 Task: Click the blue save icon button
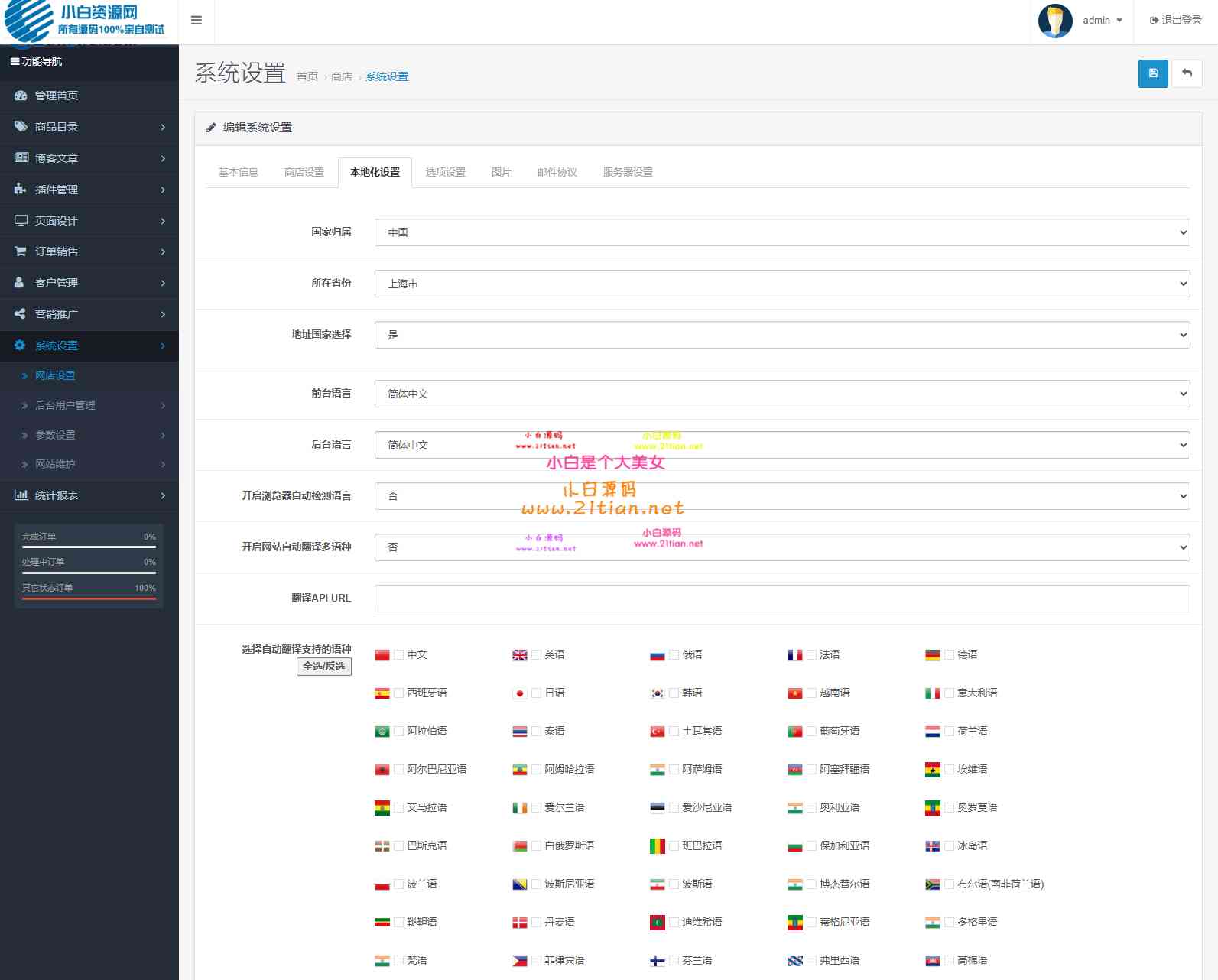(x=1153, y=73)
